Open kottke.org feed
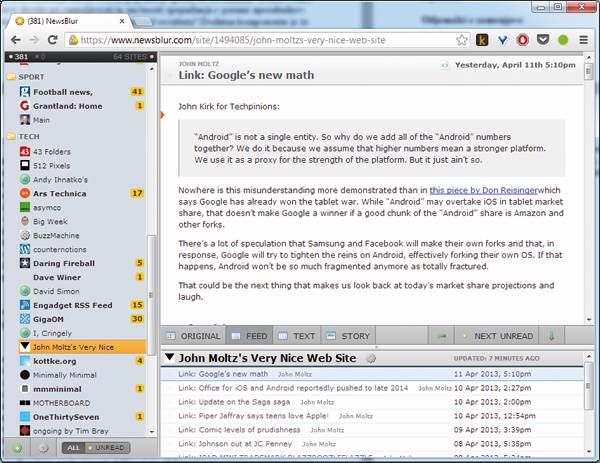Screen dimensions: 600x463 [82, 361]
